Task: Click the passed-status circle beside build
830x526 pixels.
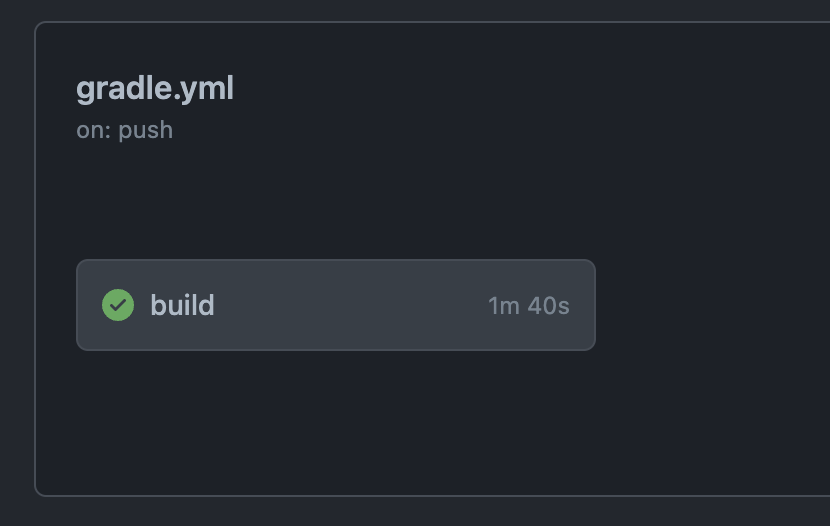Action: pyautogui.click(x=118, y=305)
